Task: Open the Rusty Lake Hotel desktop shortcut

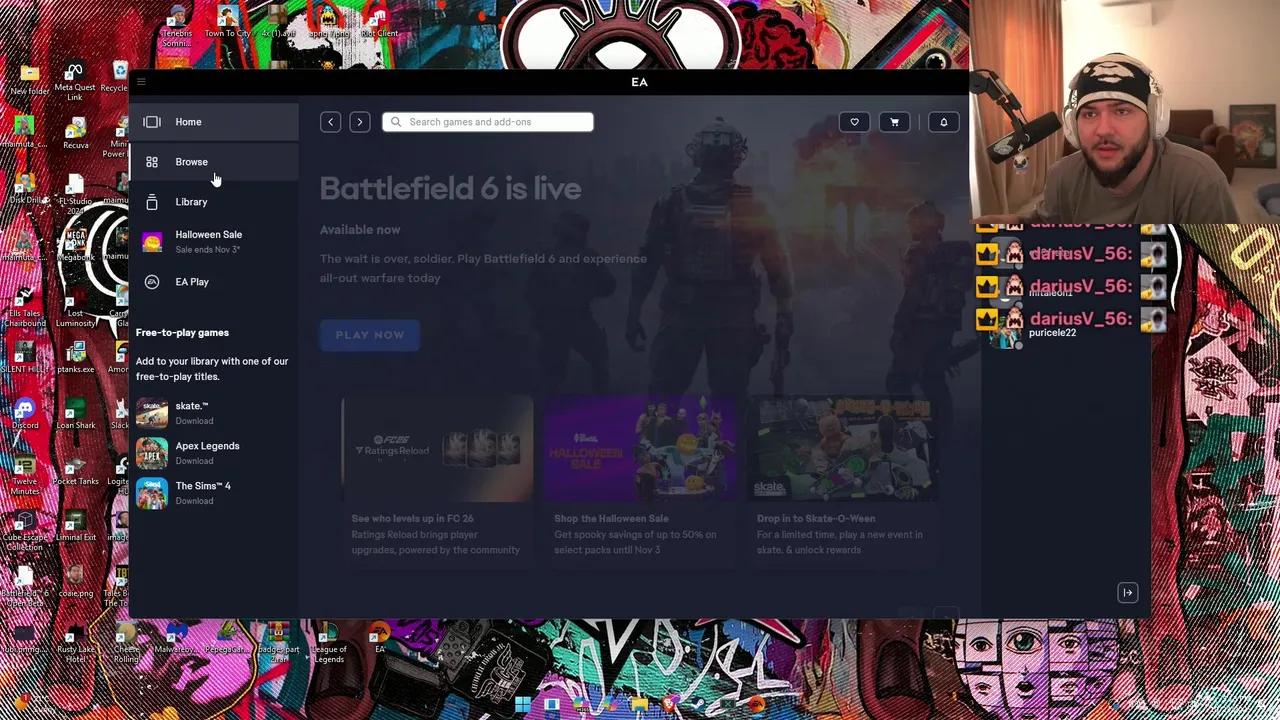Action: coord(76,644)
